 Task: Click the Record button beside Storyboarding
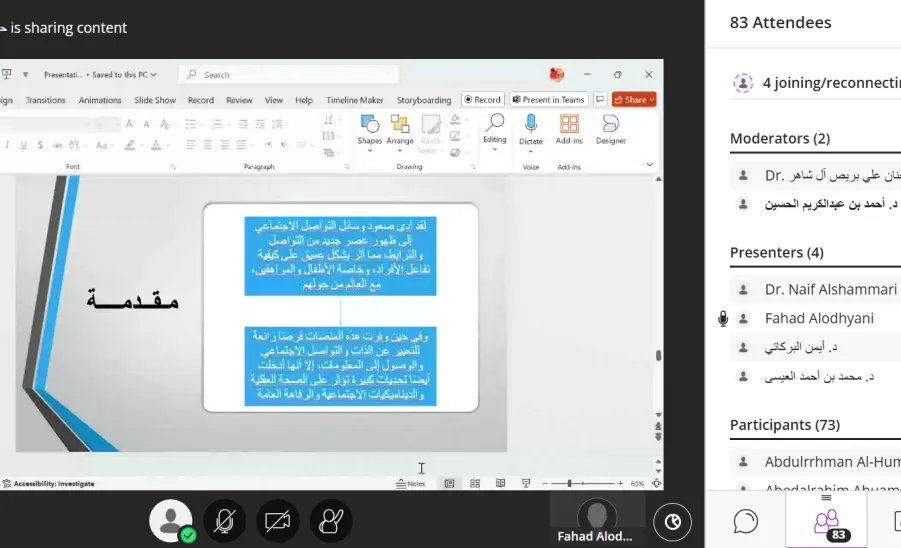pyautogui.click(x=483, y=99)
